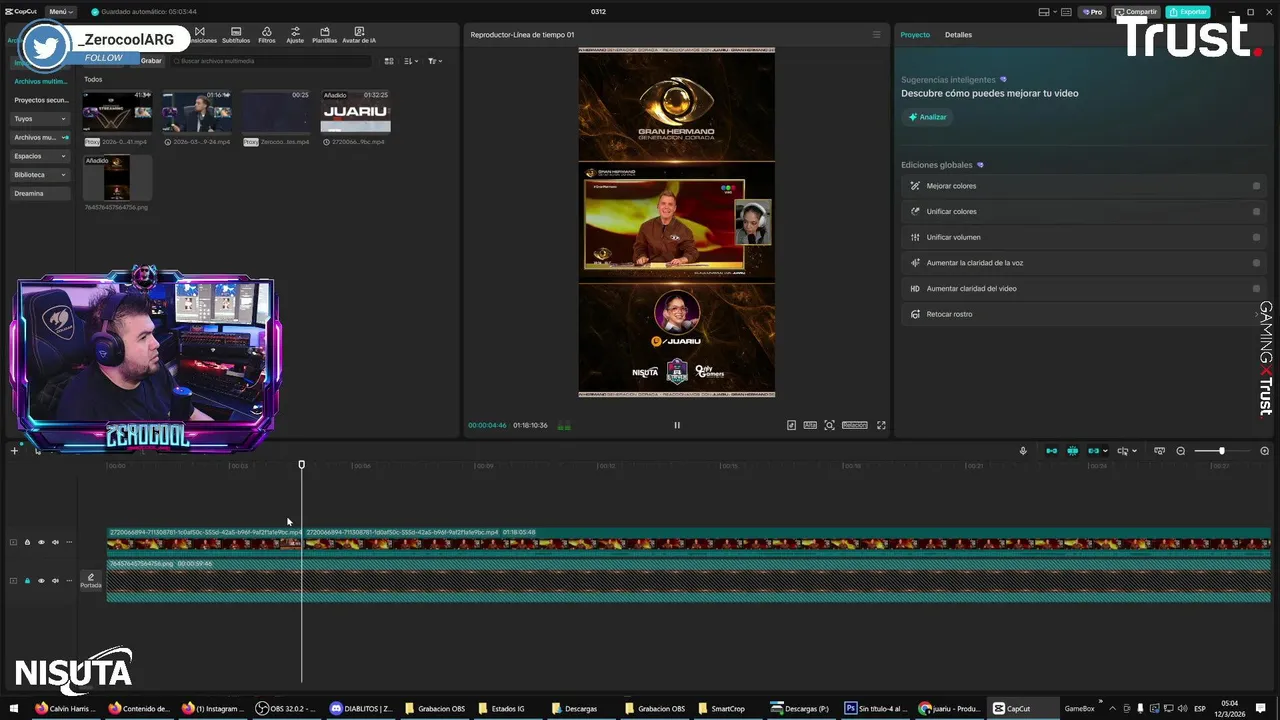This screenshot has height=720, width=1280.
Task: Toggle main track magnet icon
Action: point(1051,451)
